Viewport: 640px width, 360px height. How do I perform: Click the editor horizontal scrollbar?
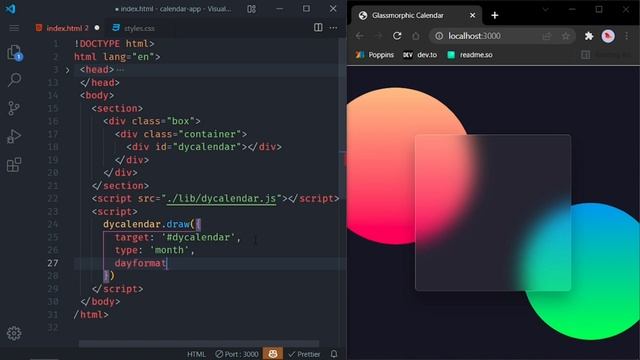pos(199,343)
